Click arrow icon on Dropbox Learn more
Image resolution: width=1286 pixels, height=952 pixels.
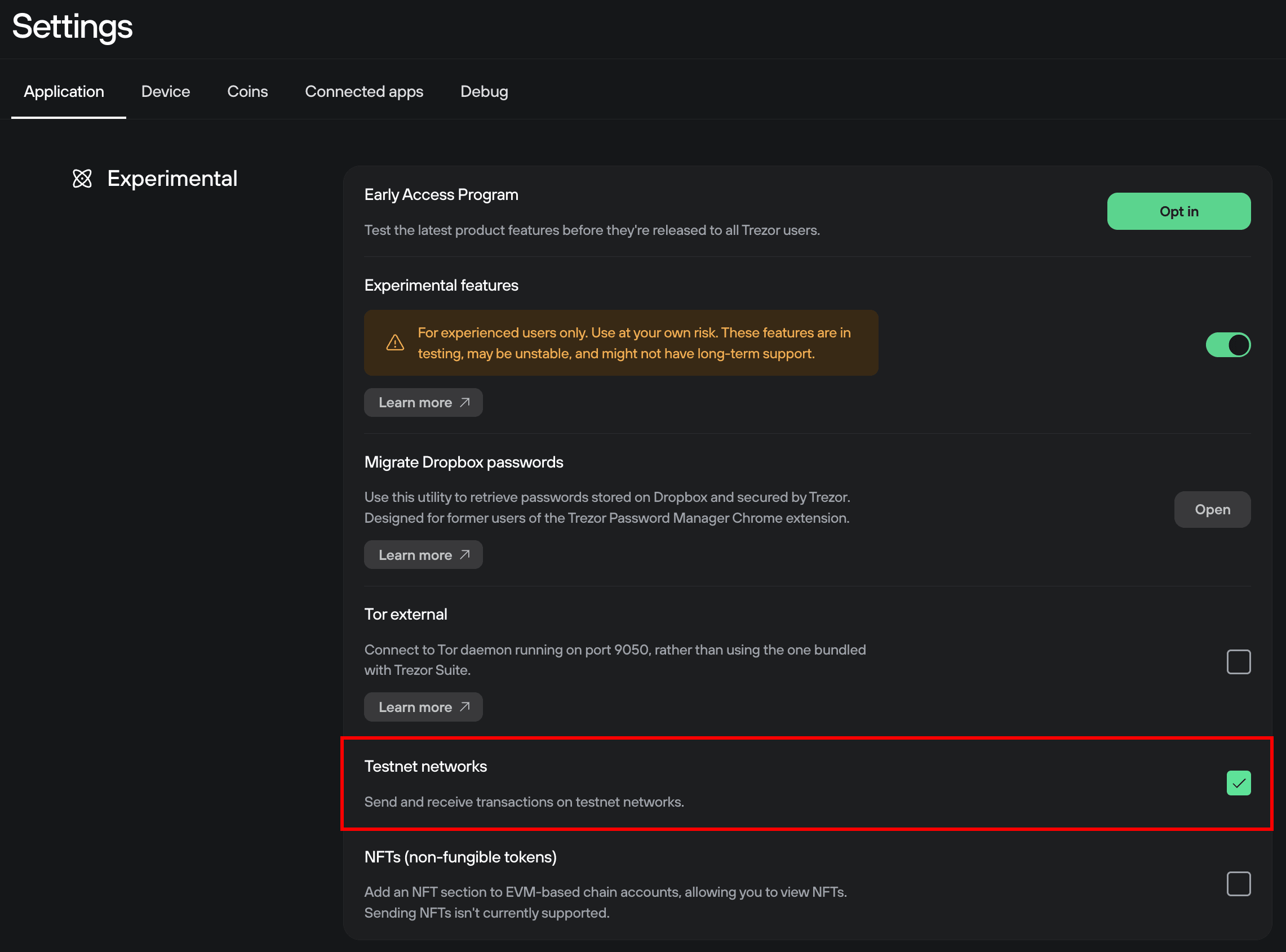(x=464, y=554)
